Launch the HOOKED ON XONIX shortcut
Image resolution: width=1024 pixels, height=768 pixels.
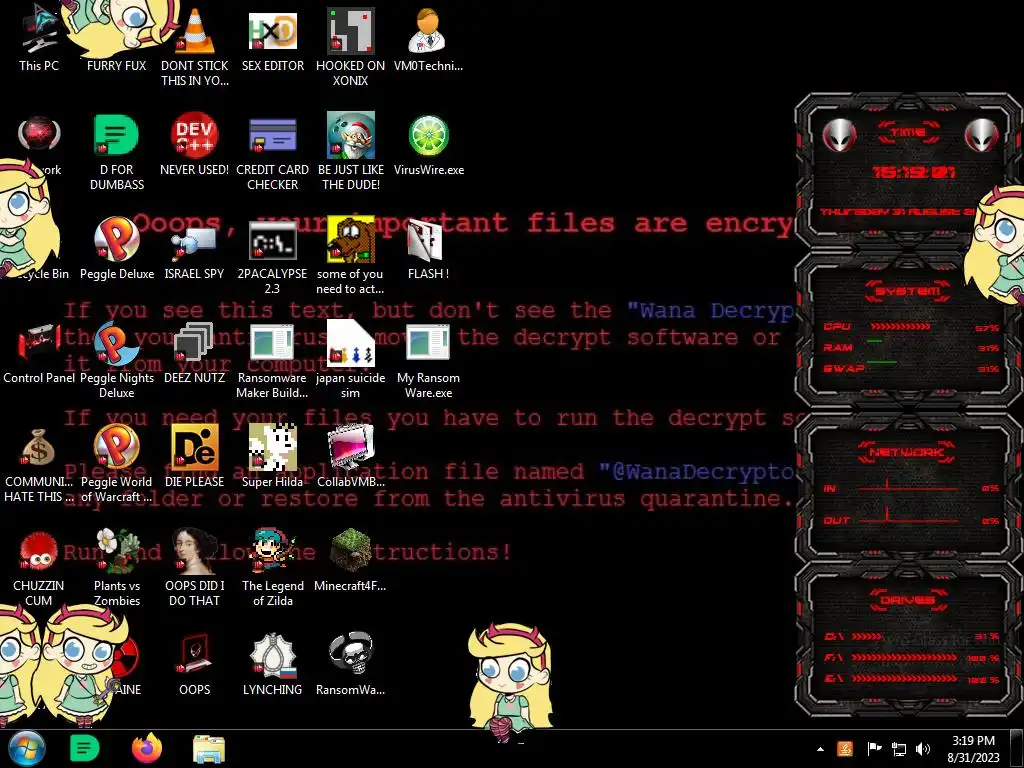tap(351, 46)
